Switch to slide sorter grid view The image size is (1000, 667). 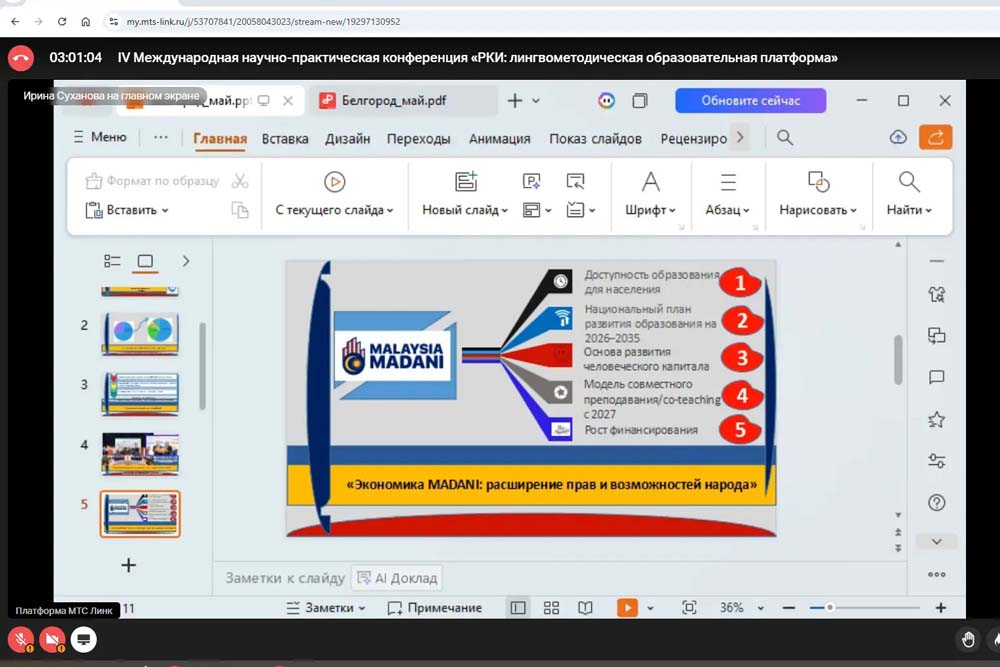coord(551,608)
